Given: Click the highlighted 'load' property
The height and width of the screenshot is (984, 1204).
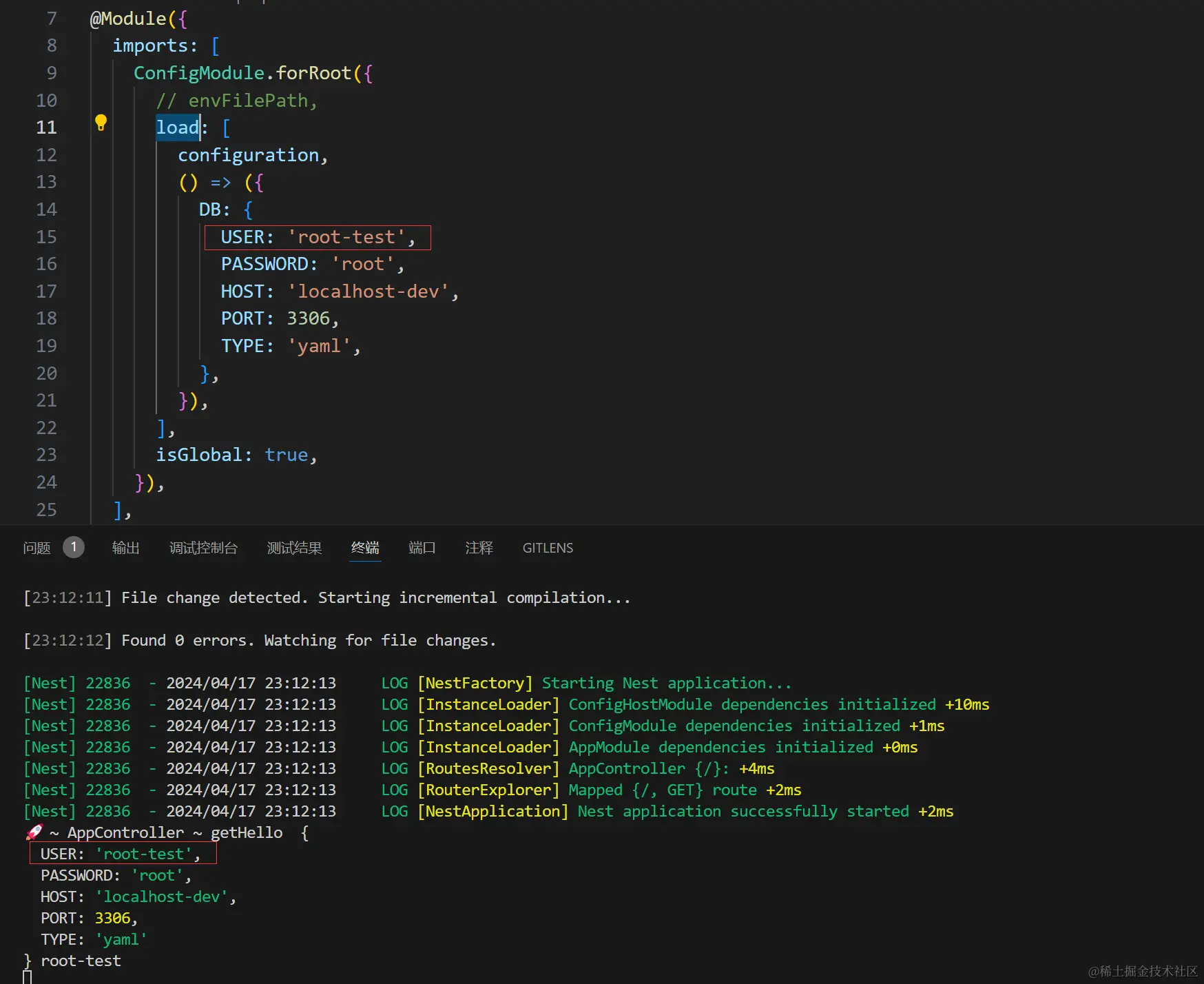Looking at the screenshot, I should pos(178,127).
